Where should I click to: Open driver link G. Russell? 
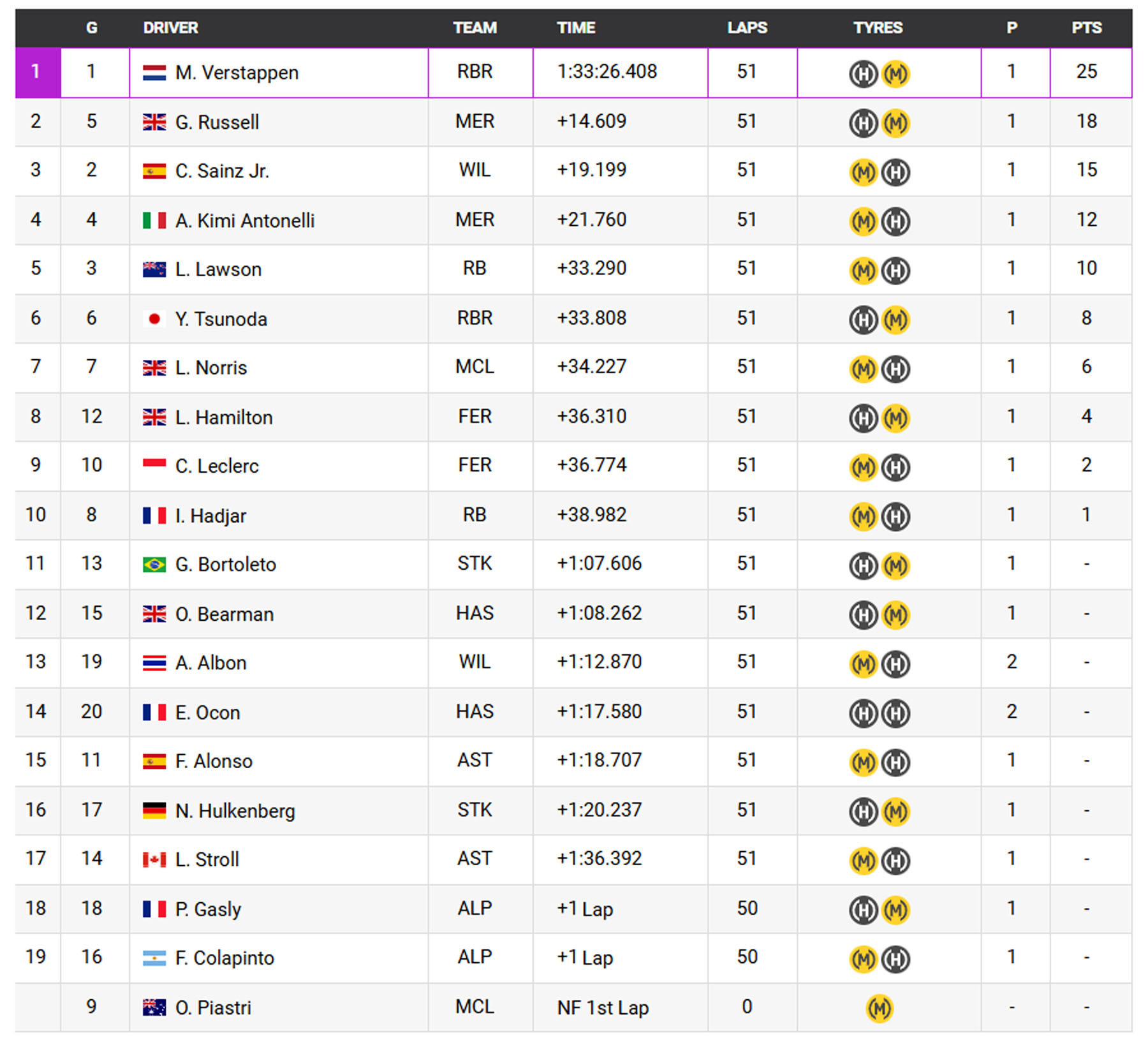click(x=217, y=123)
